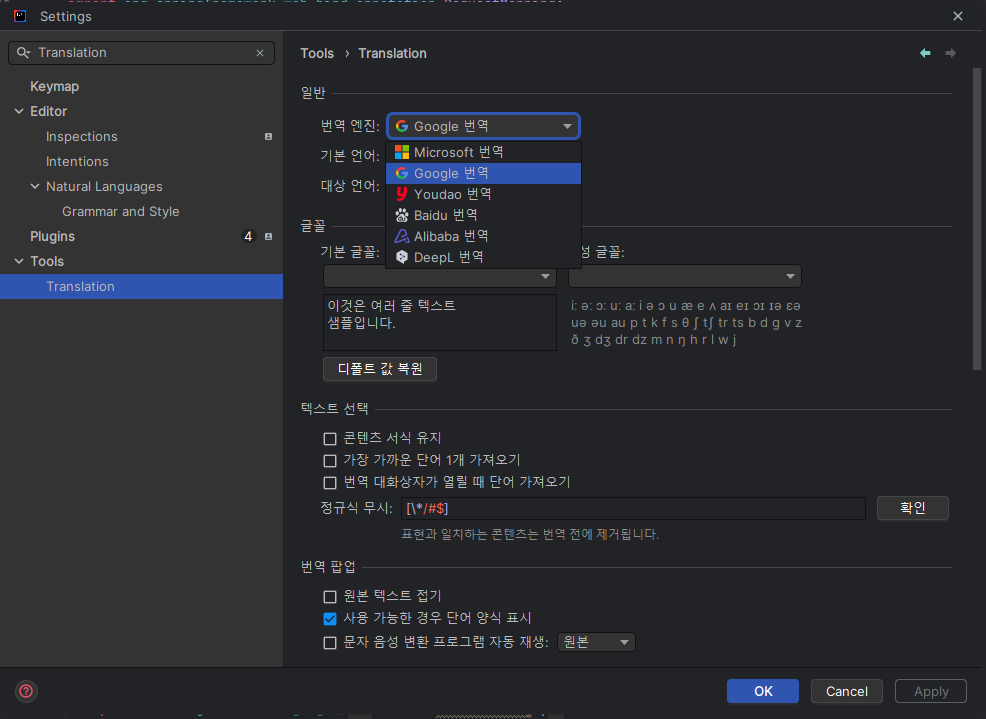Open the 원본 auto-play dropdown
Screen dimensions: 986x719
coord(596,642)
